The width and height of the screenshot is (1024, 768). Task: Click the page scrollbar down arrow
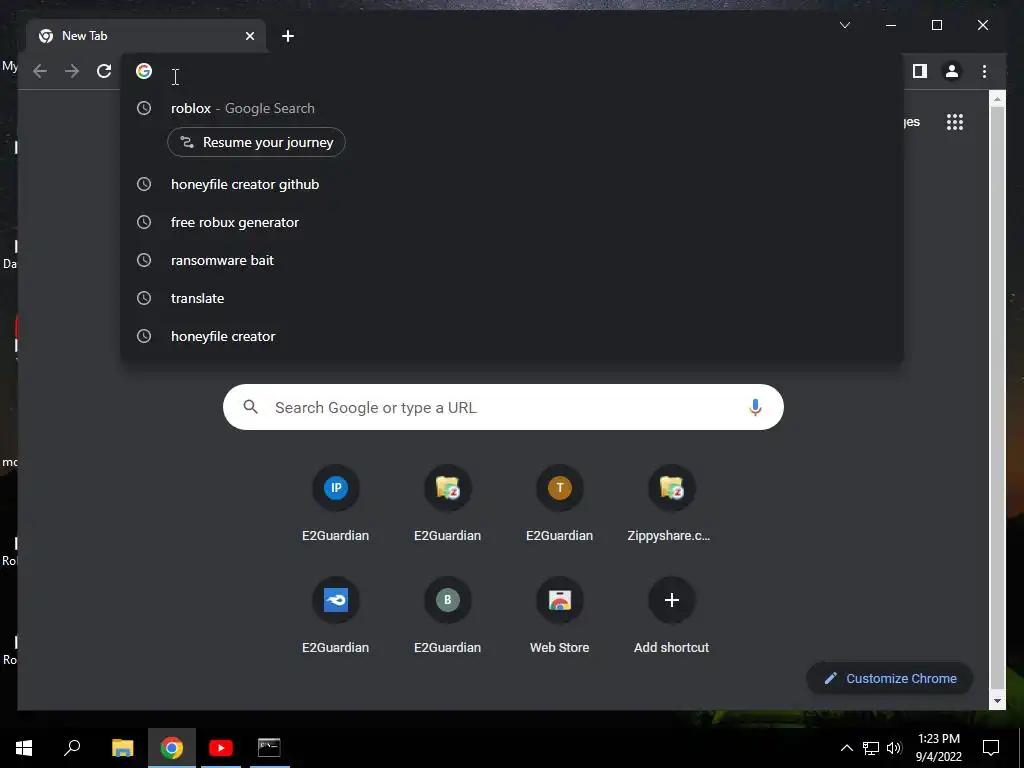click(x=997, y=701)
